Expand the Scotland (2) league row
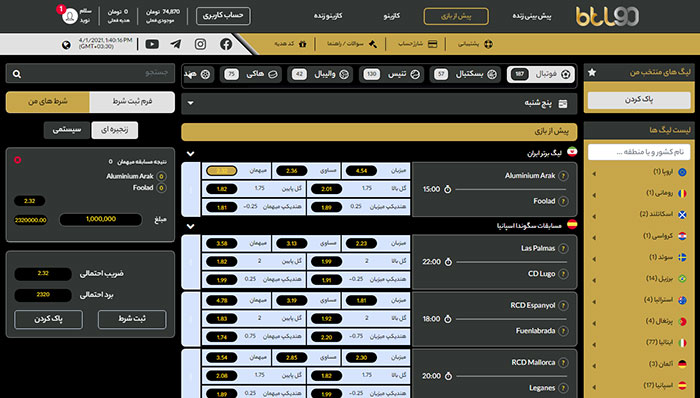This screenshot has height=398, width=700. coord(639,215)
